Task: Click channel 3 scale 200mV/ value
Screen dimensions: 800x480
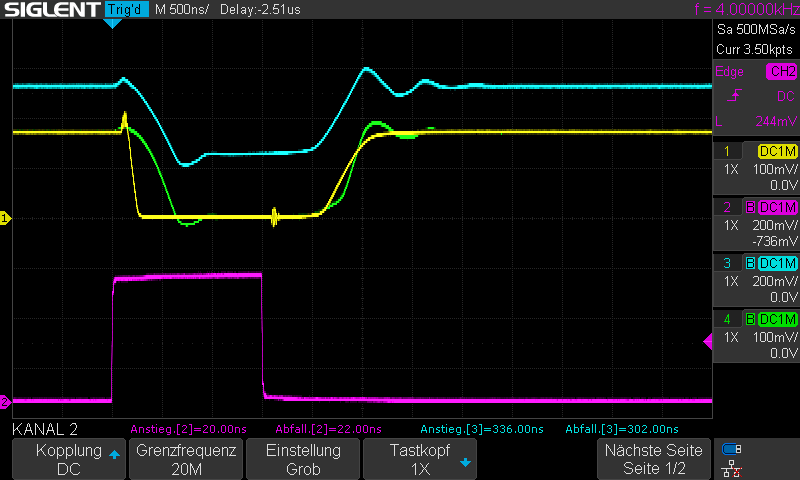Action: [775, 282]
